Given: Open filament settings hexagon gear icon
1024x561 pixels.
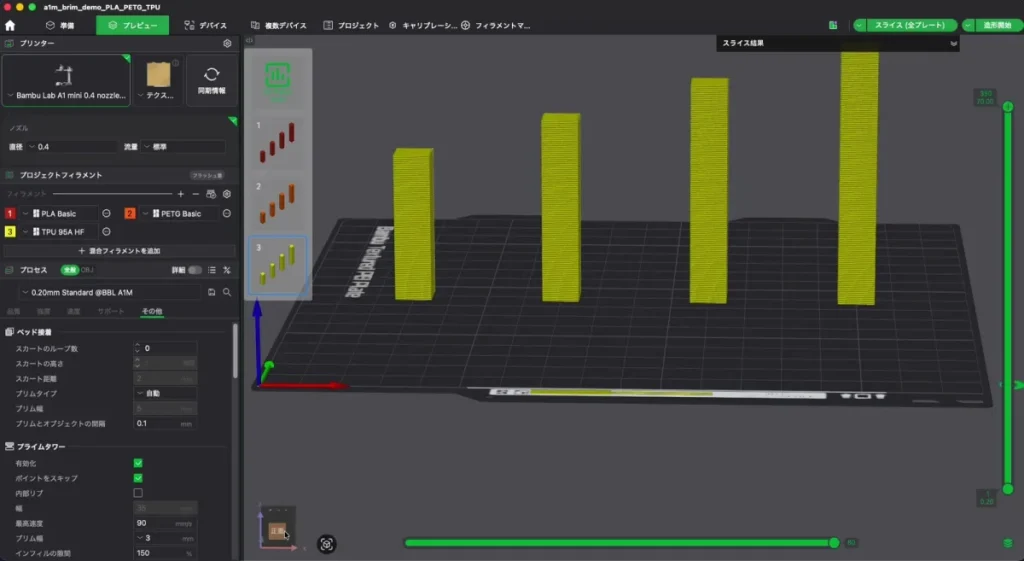Looking at the screenshot, I should pyautogui.click(x=227, y=194).
